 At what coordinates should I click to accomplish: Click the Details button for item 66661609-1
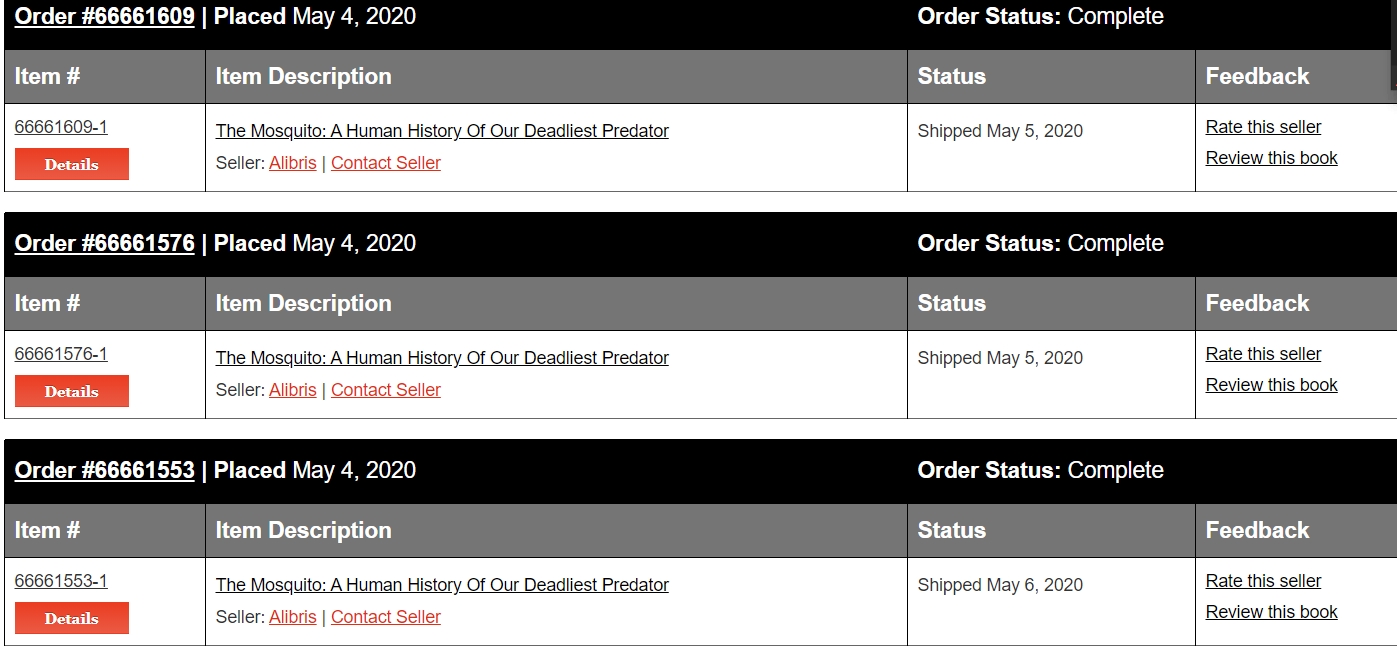click(x=71, y=164)
